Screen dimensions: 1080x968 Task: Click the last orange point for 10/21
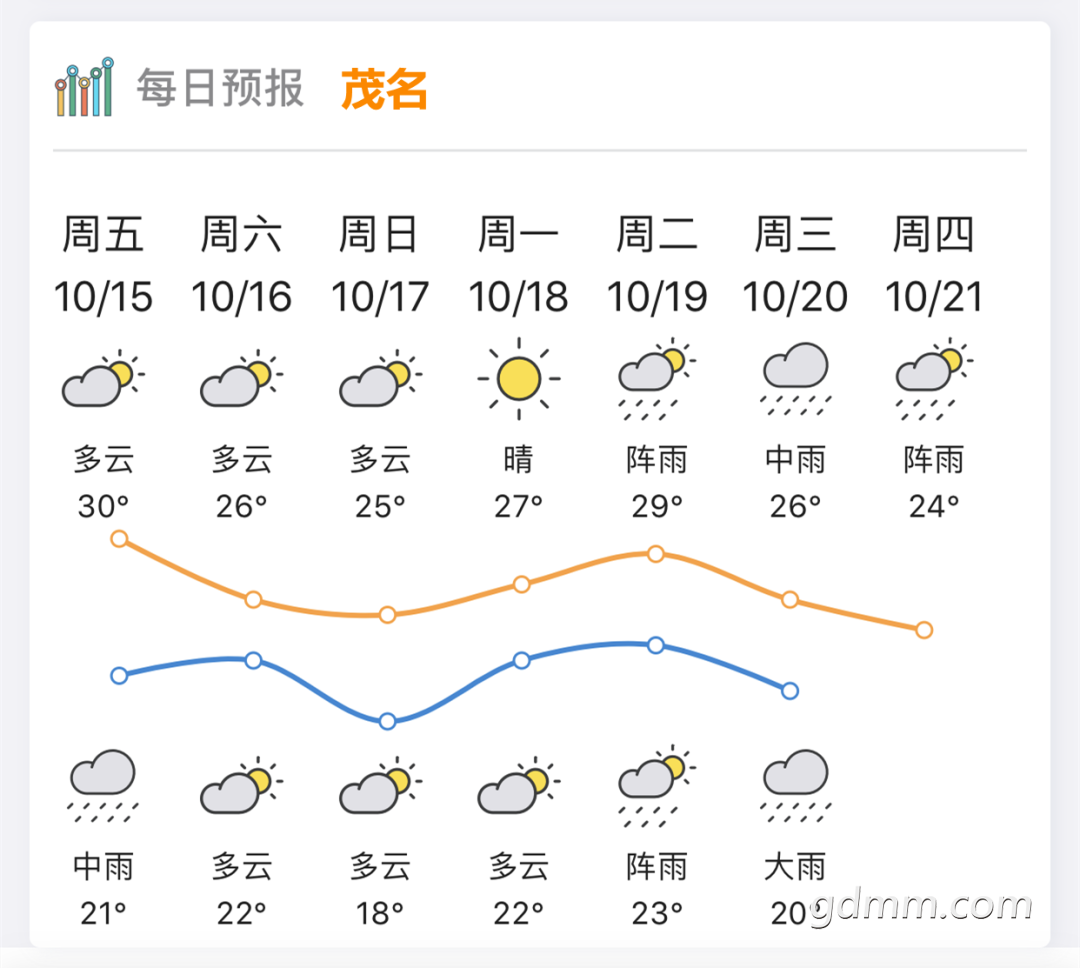click(924, 630)
